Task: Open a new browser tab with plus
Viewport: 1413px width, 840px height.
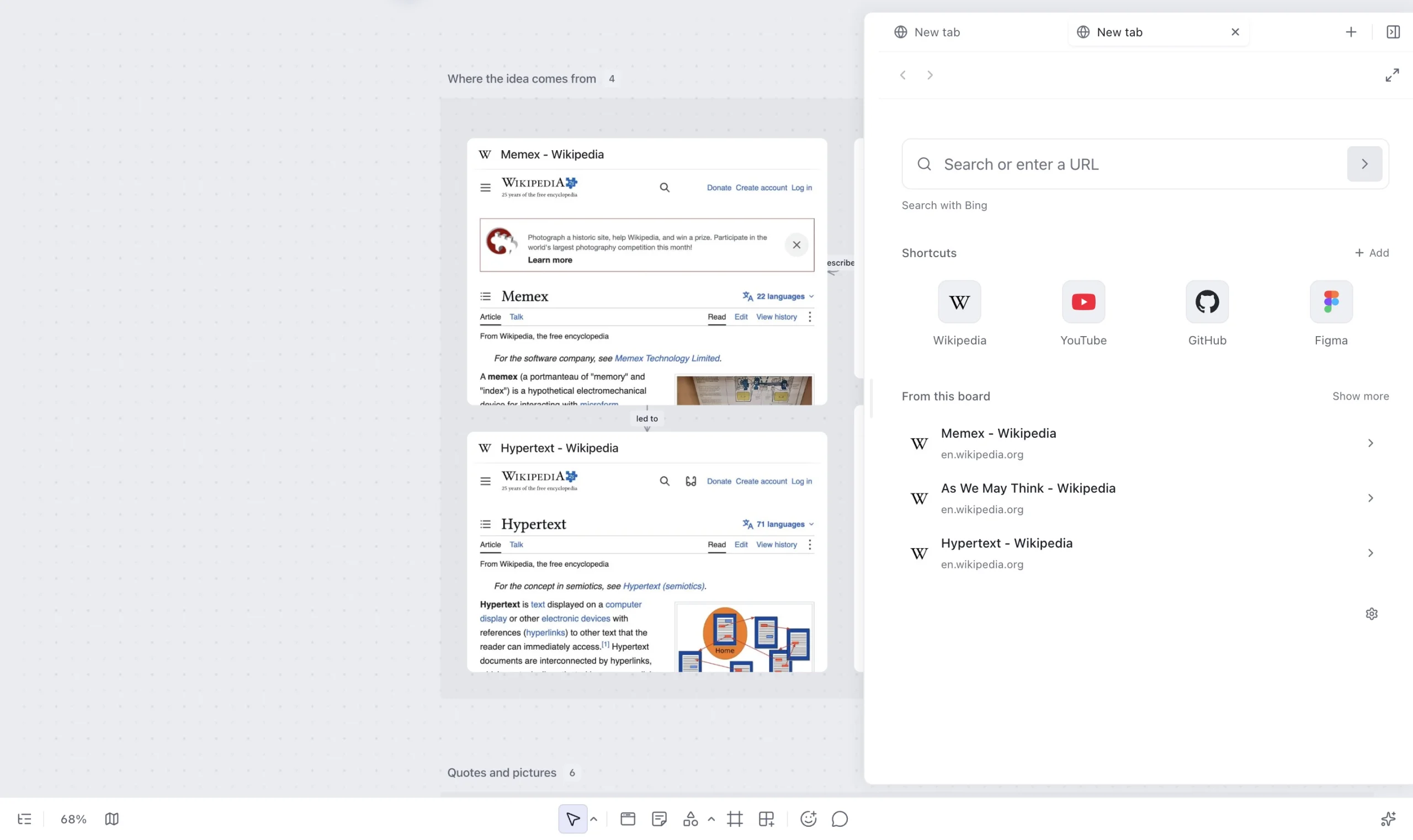Action: pos(1351,32)
